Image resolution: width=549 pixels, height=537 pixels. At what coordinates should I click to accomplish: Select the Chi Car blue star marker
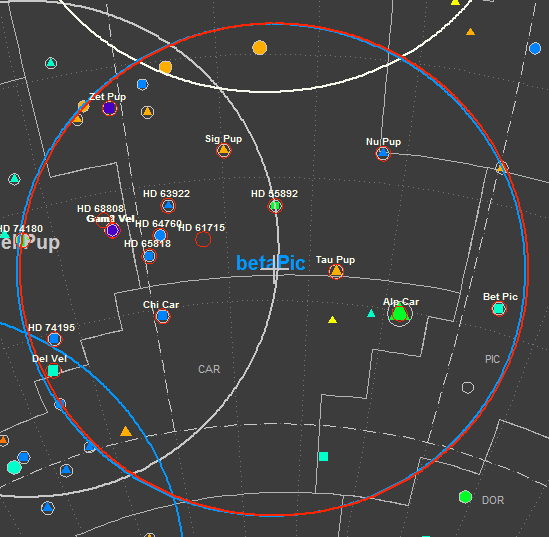click(162, 316)
